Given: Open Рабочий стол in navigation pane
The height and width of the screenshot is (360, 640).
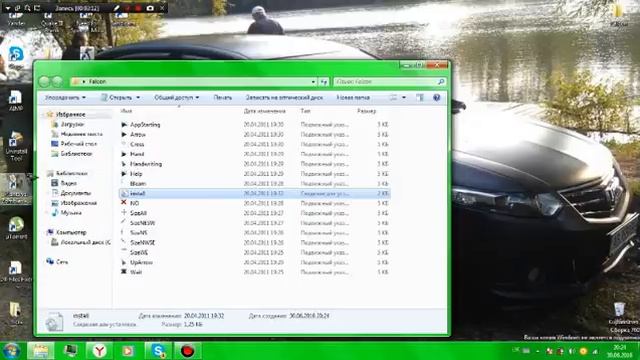Looking at the screenshot, I should [78, 144].
